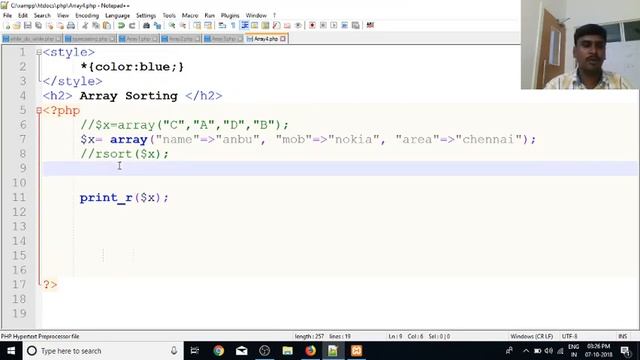
Task: Toggle synchronize horizontal scrolling icon
Action: pyautogui.click(x=208, y=26)
